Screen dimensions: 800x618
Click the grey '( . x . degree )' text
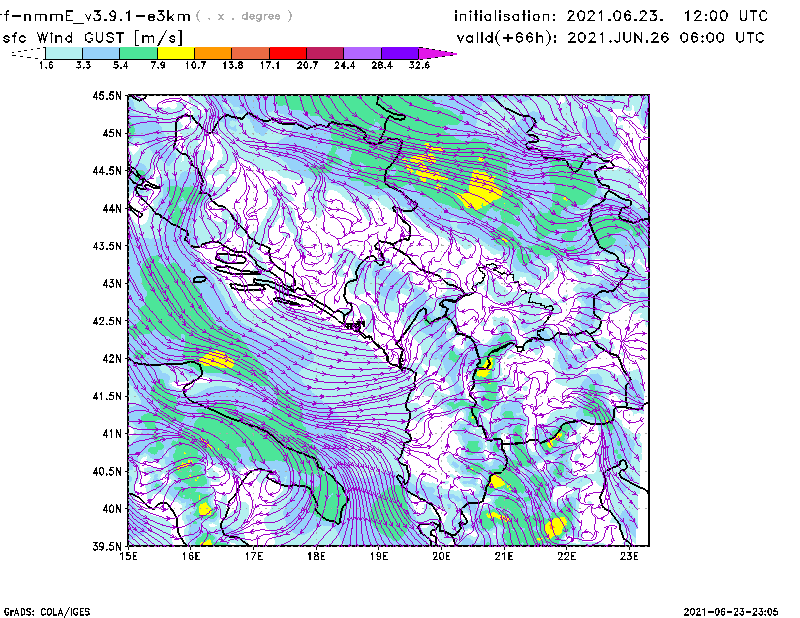tap(244, 16)
